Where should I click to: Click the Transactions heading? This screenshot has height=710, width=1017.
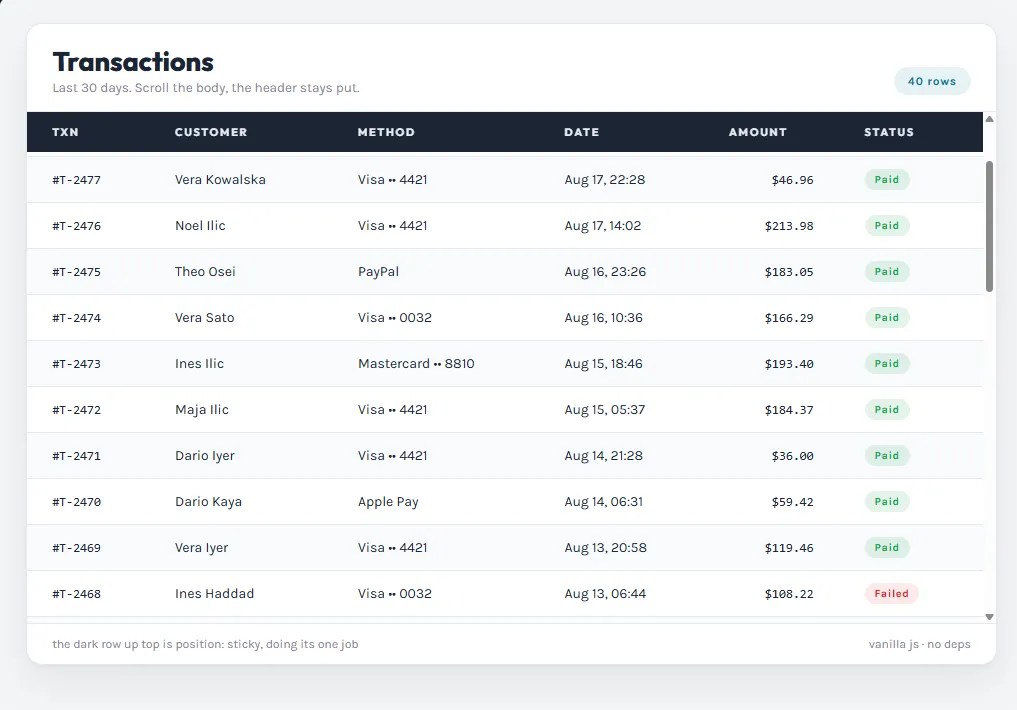(133, 62)
